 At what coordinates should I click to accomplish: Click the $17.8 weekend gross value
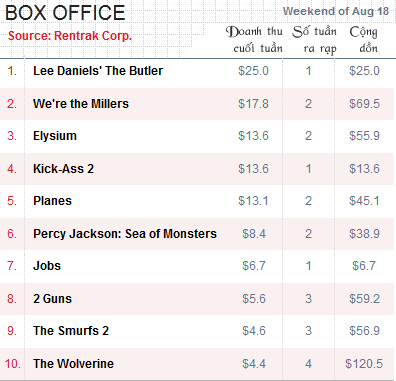253,104
